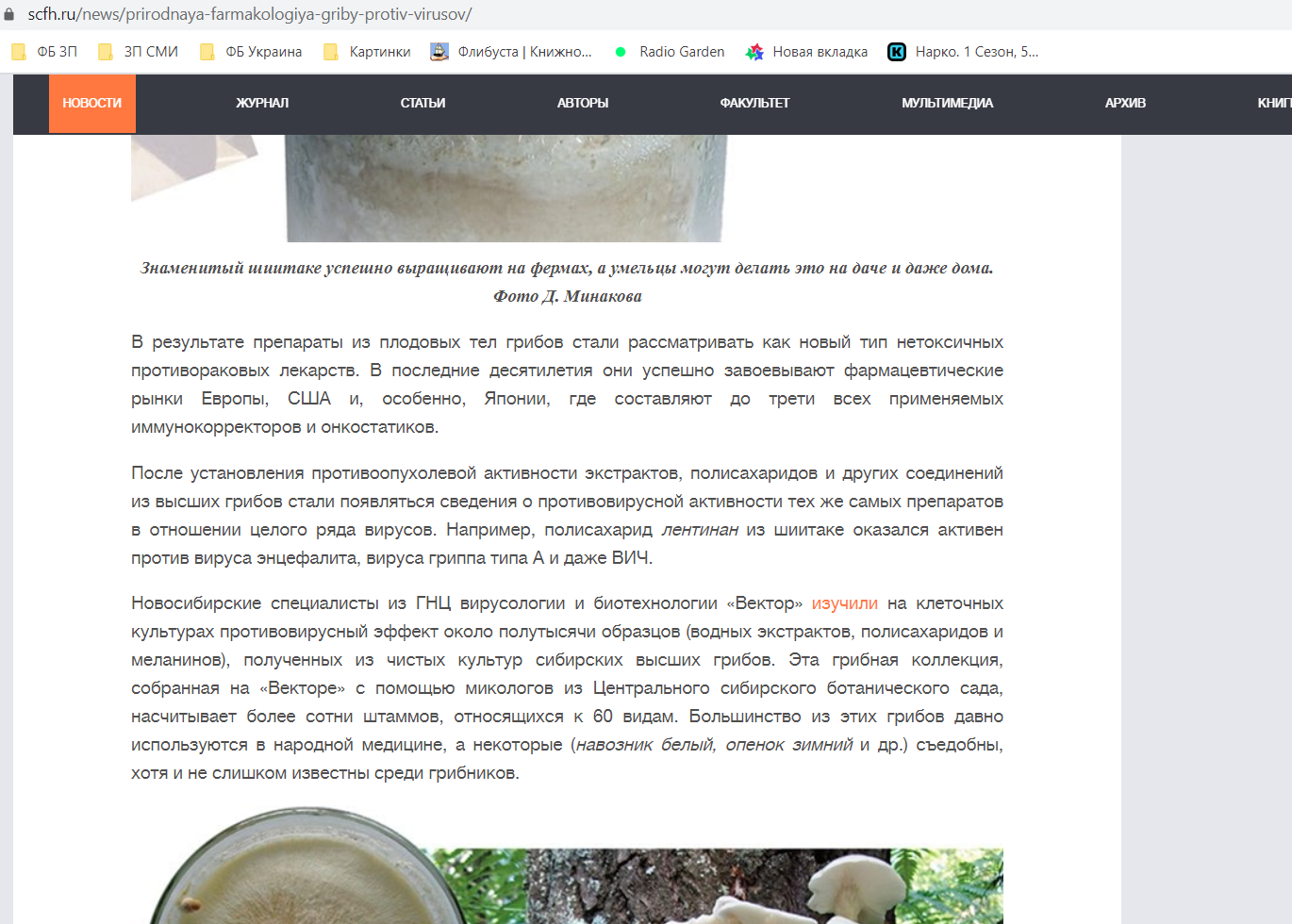The height and width of the screenshot is (924, 1292).
Task: Open the Нарко. 1 Сезон bookmark
Action: click(x=964, y=52)
